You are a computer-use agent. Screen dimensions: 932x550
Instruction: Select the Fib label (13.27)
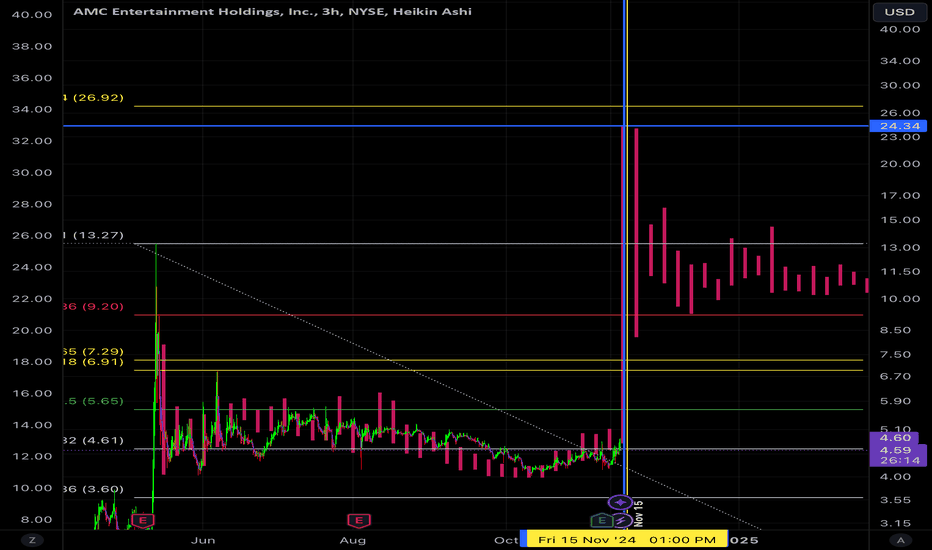[x=93, y=235]
